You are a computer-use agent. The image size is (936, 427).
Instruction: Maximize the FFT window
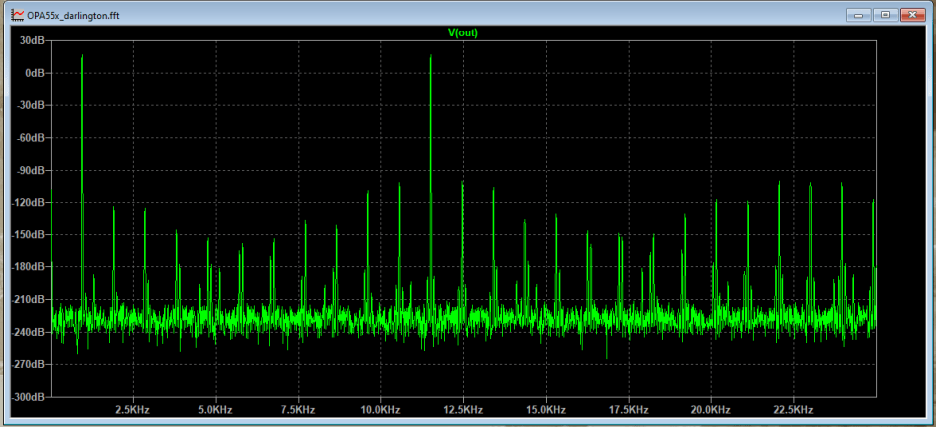[x=886, y=15]
